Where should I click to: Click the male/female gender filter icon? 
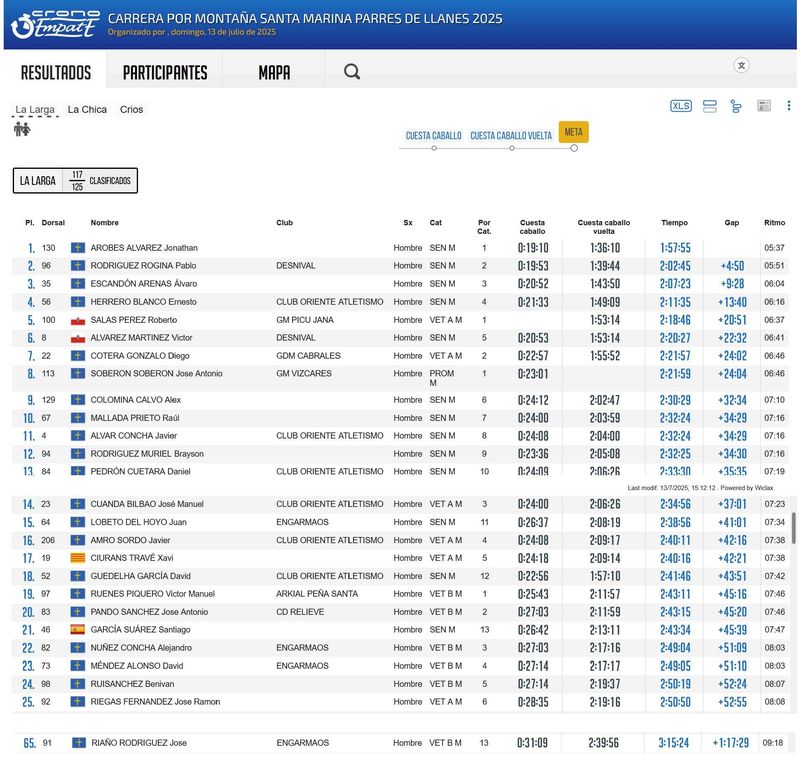(21, 129)
